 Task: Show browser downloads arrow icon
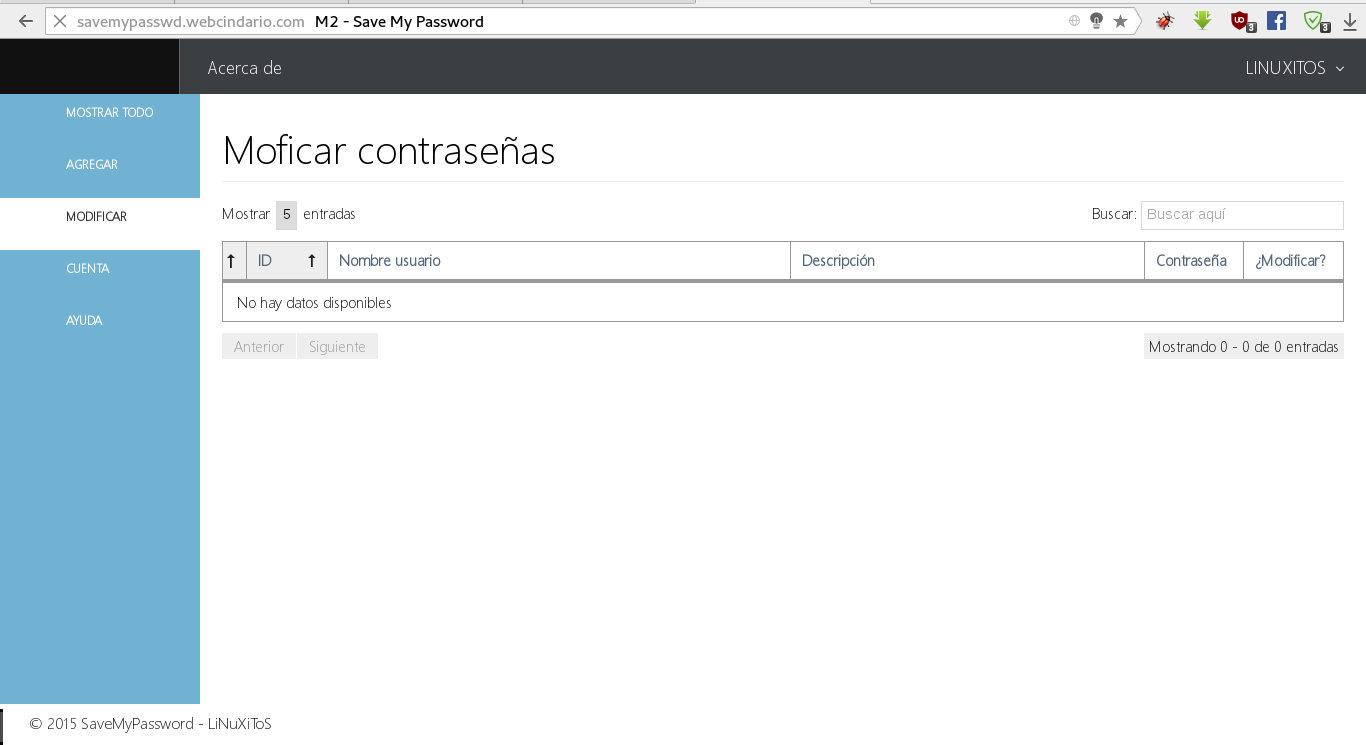(1350, 21)
